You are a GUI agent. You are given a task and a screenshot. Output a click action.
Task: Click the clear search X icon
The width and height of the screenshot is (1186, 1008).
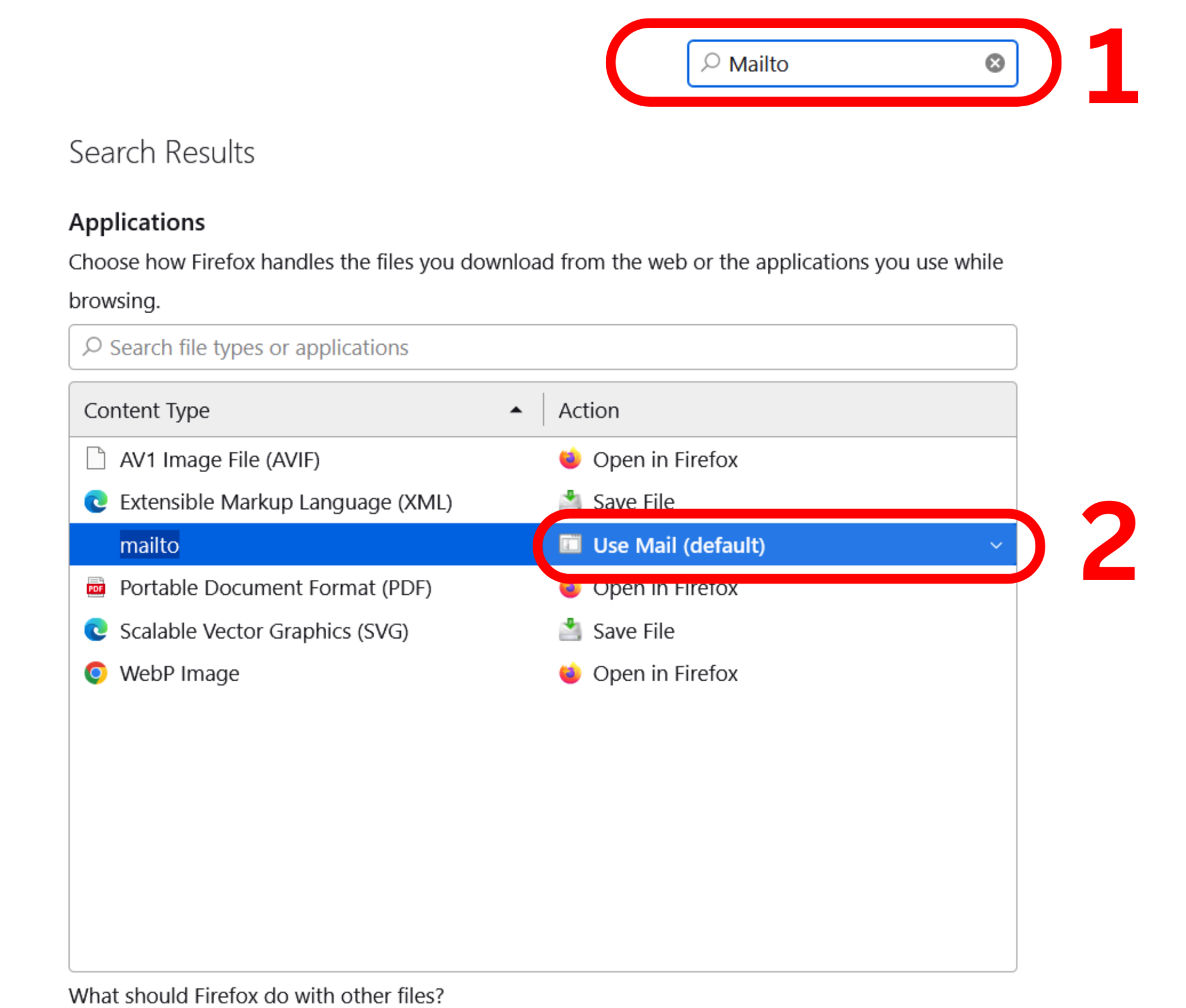(x=994, y=63)
